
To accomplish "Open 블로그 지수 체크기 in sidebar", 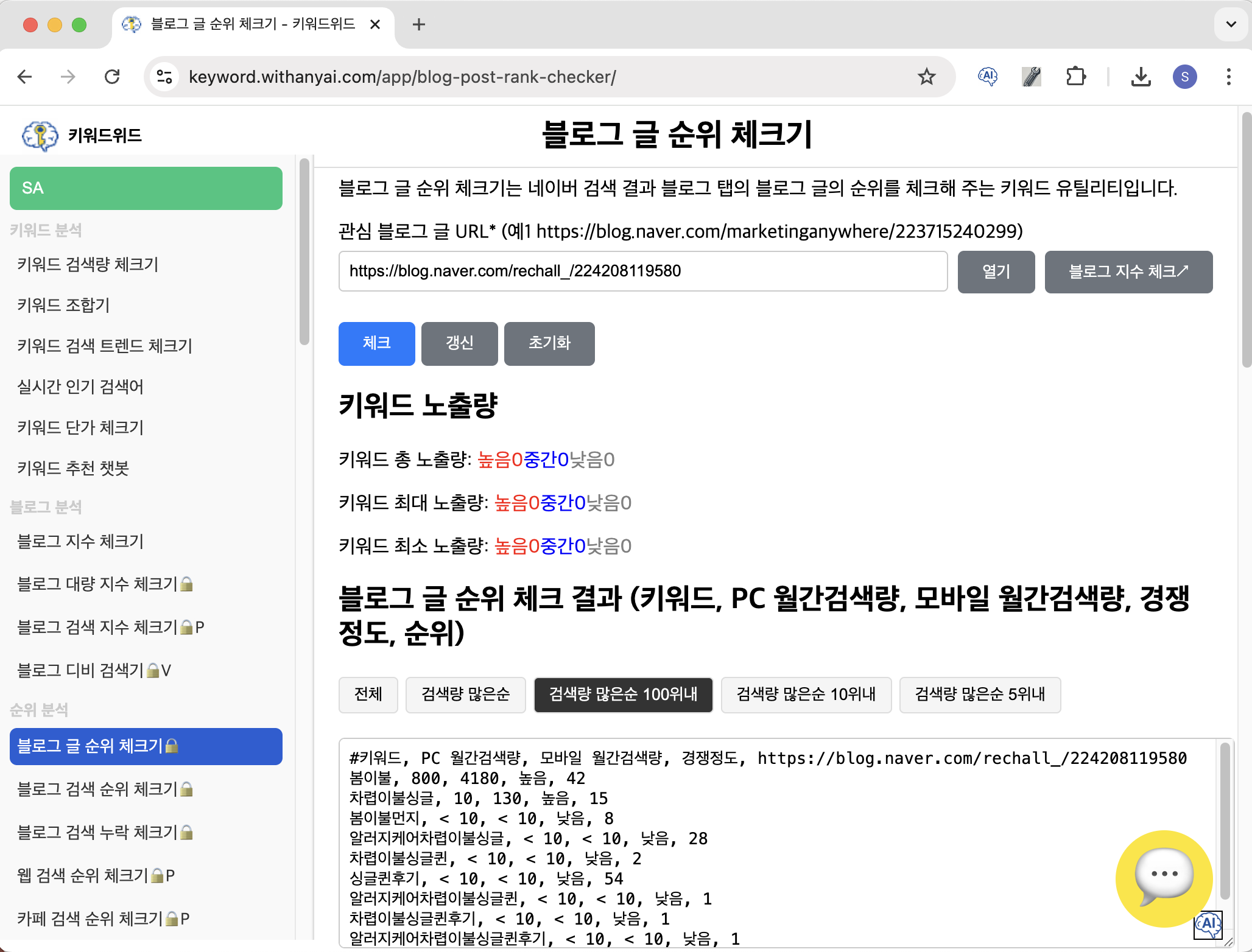I will (80, 541).
